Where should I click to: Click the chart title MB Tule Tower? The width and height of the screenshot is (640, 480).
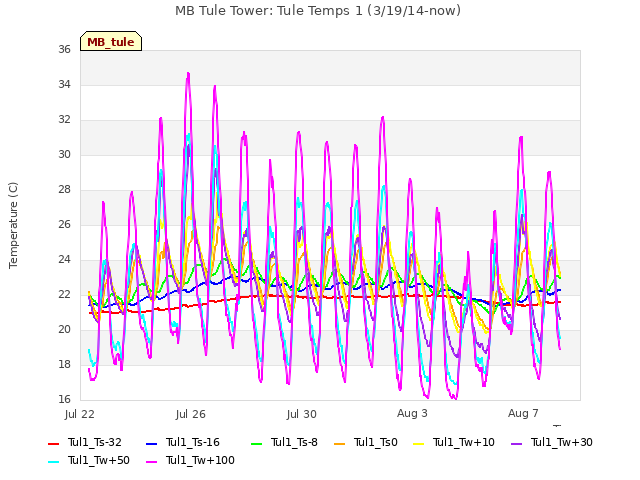[x=318, y=10]
